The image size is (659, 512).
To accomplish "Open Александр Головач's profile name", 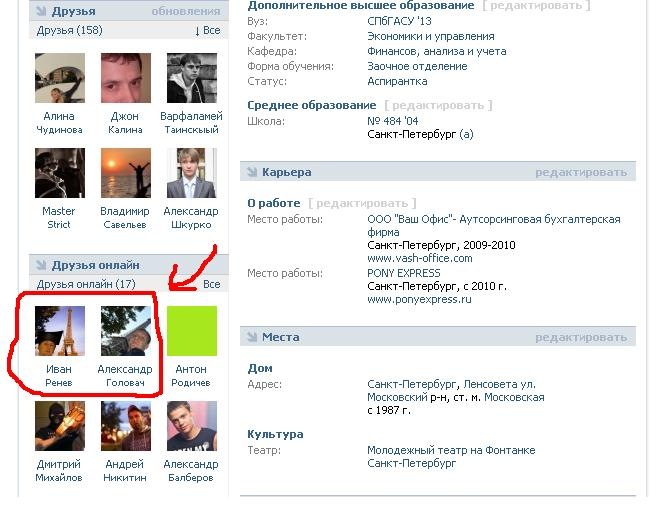I will pyautogui.click(x=125, y=376).
